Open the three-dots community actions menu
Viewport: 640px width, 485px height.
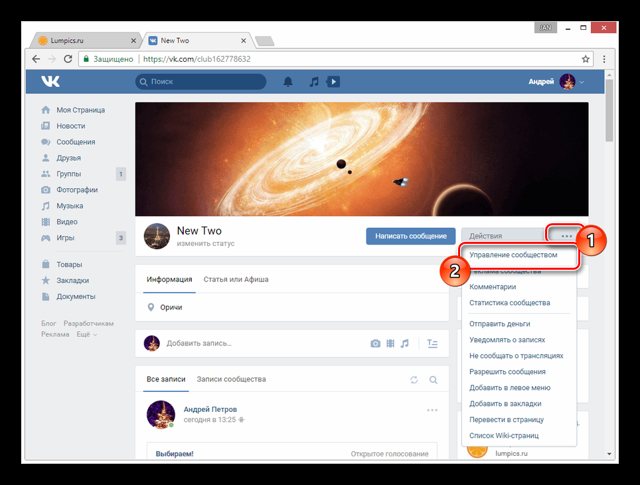point(566,236)
